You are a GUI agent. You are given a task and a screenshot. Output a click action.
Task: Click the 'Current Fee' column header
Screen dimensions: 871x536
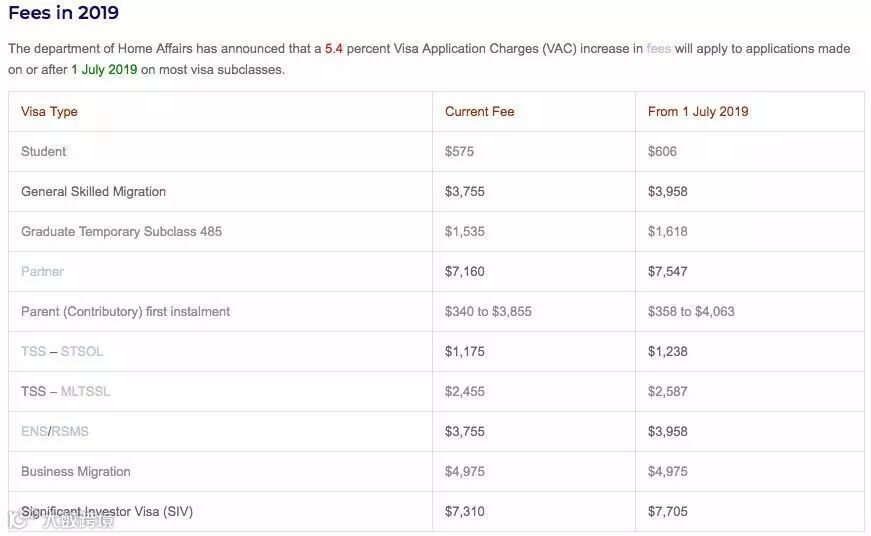[479, 111]
